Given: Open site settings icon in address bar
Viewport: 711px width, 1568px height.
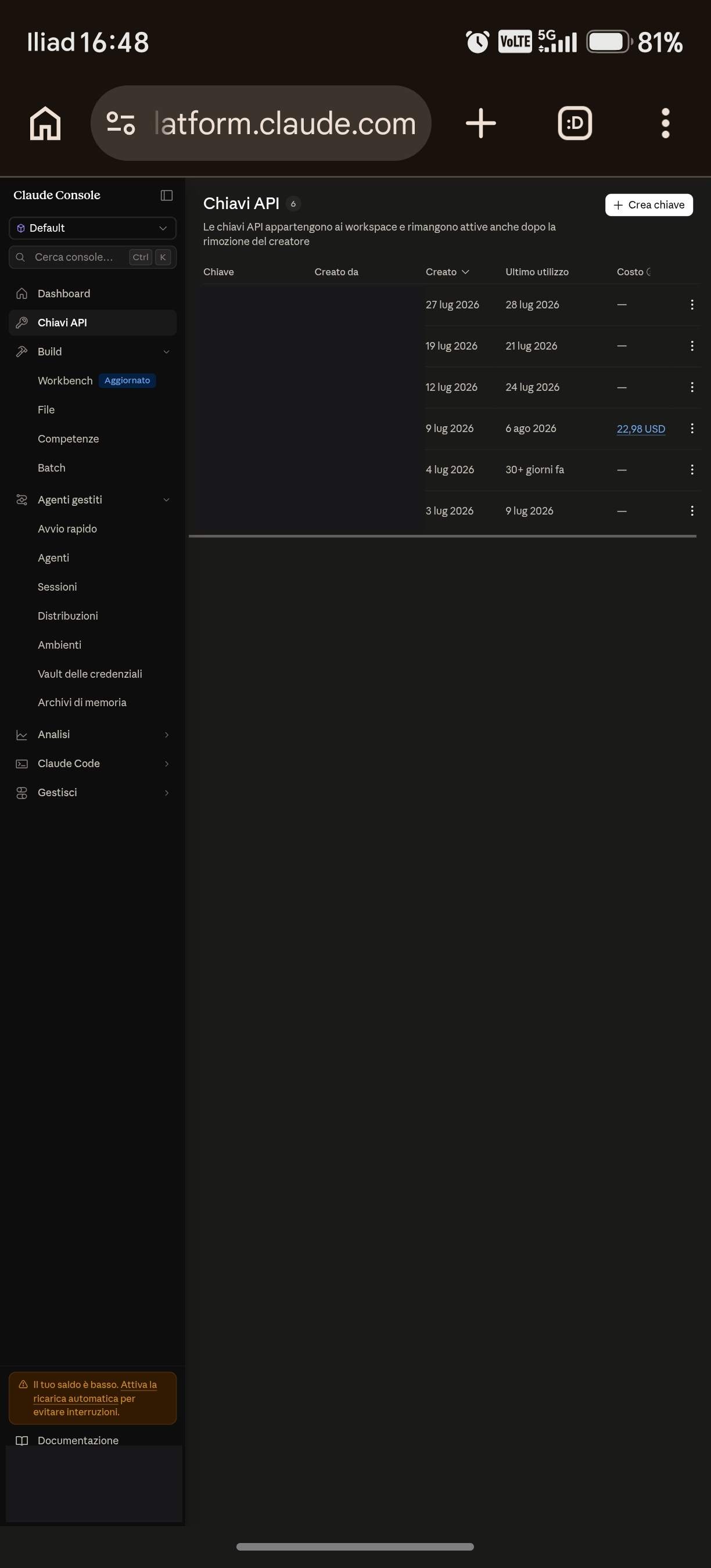Looking at the screenshot, I should (120, 123).
